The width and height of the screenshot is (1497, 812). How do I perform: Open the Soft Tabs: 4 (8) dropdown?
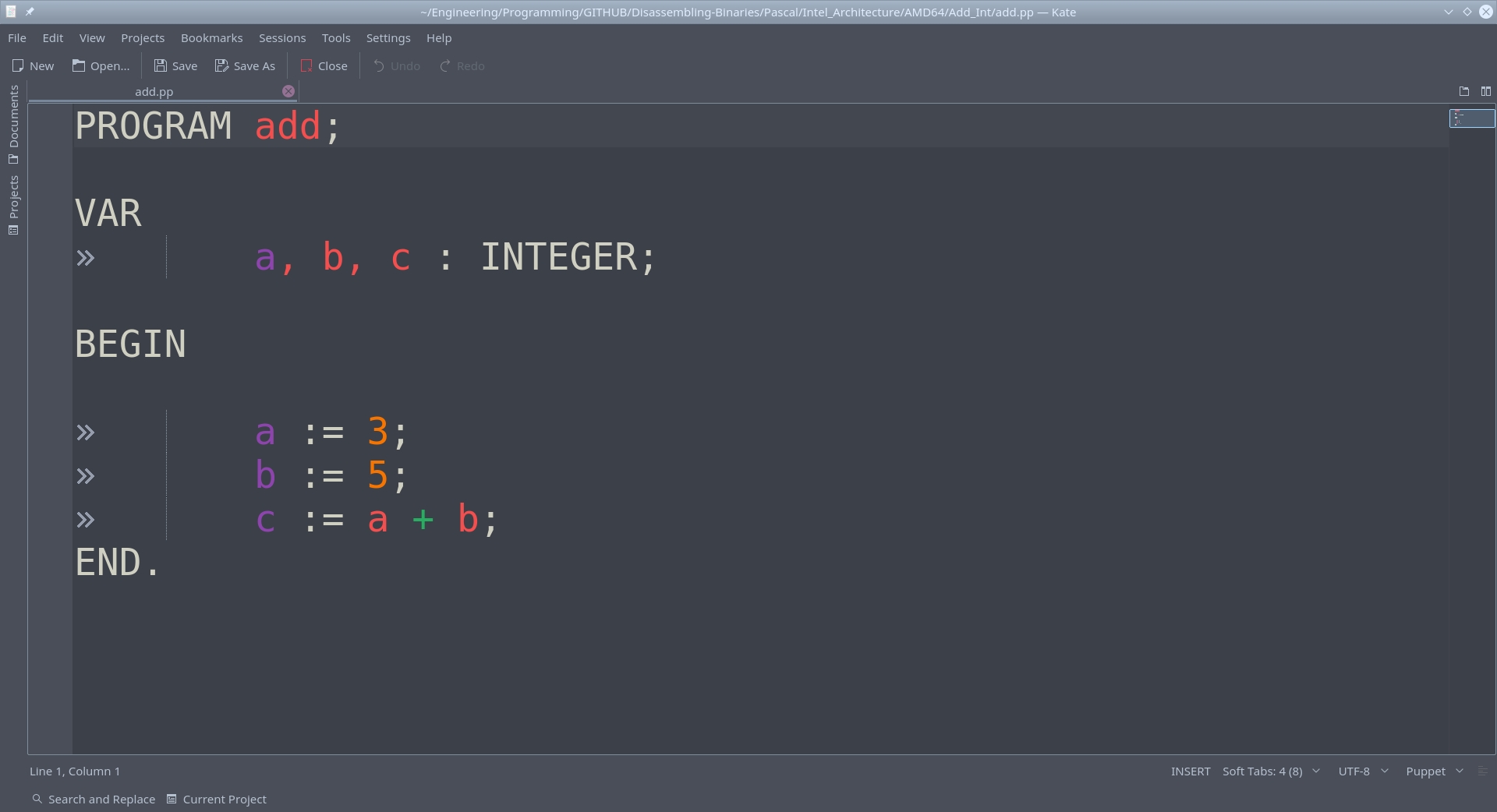[1270, 771]
